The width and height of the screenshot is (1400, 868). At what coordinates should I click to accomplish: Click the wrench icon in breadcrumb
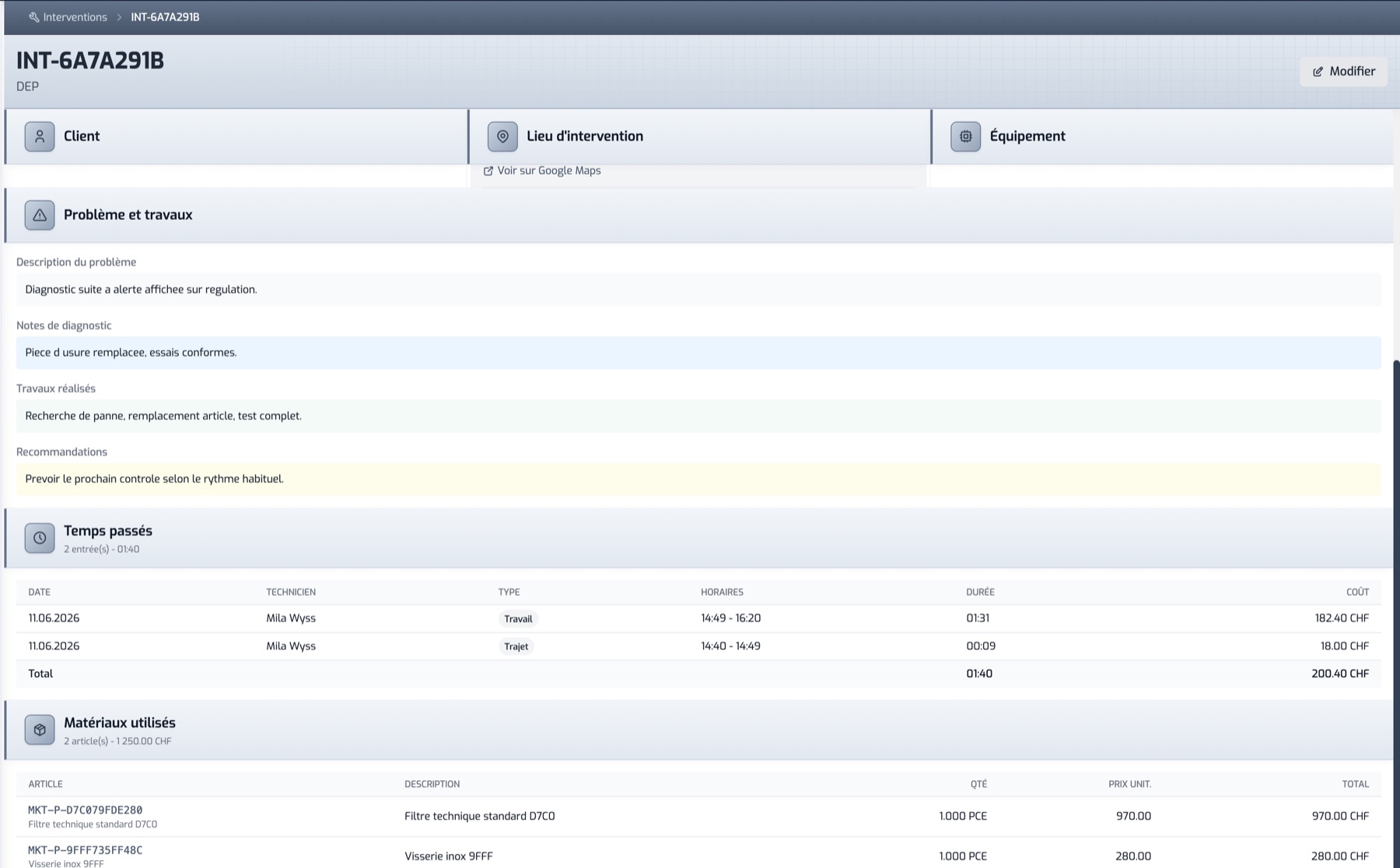click(x=33, y=17)
